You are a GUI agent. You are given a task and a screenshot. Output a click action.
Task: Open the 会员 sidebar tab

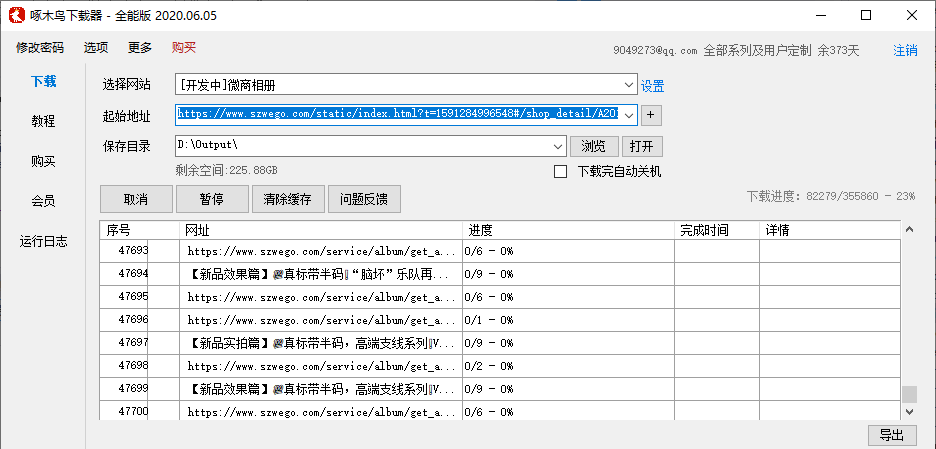[x=43, y=201]
